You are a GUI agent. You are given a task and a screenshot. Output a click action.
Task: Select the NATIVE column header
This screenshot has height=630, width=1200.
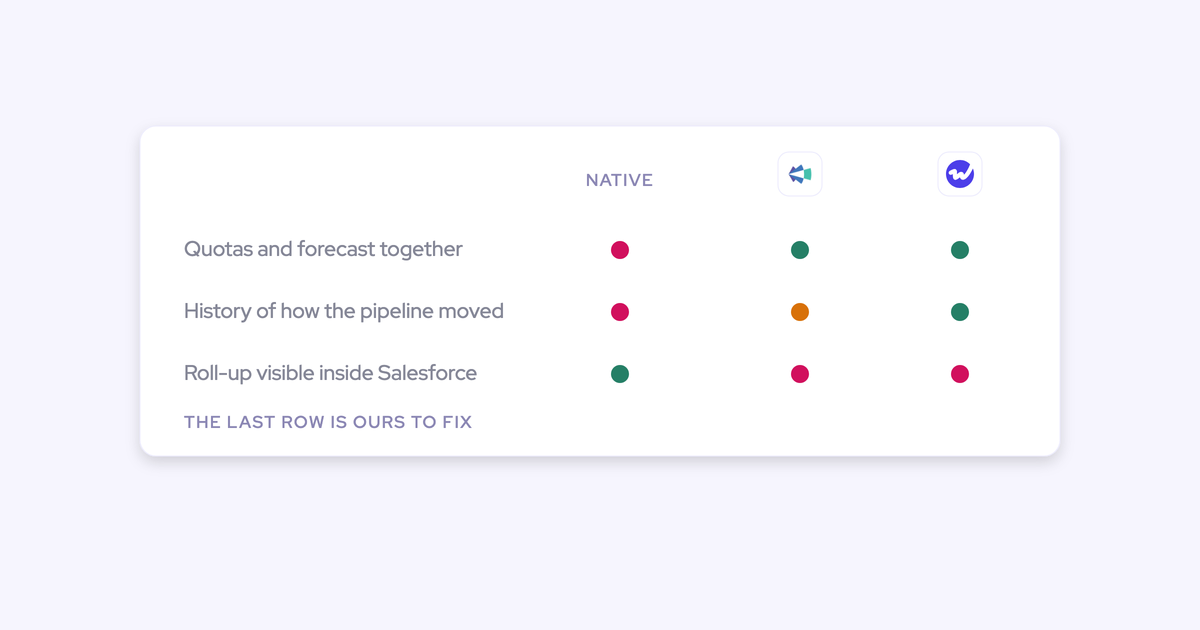tap(619, 180)
